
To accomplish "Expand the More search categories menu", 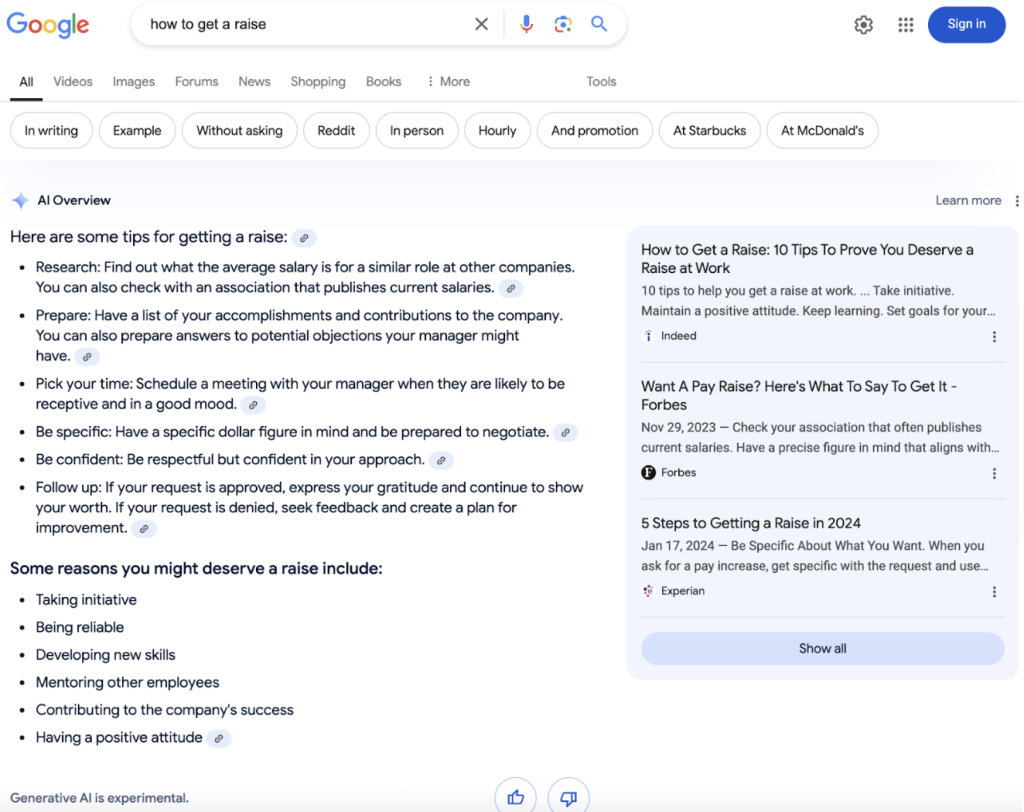I will click(448, 82).
